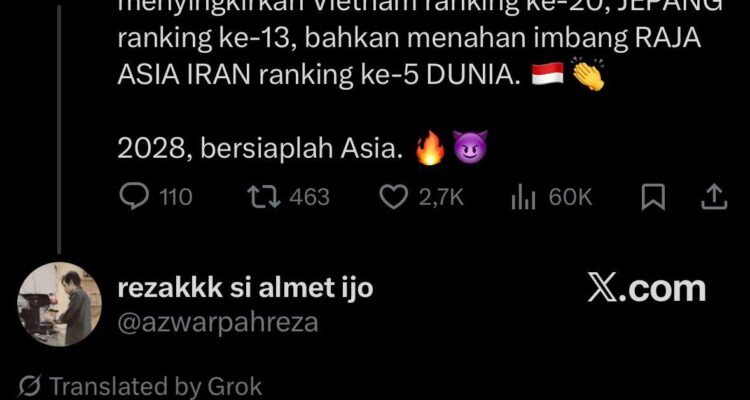750x400 pixels.
Task: Click the fire emoji in the post
Action: (x=430, y=148)
